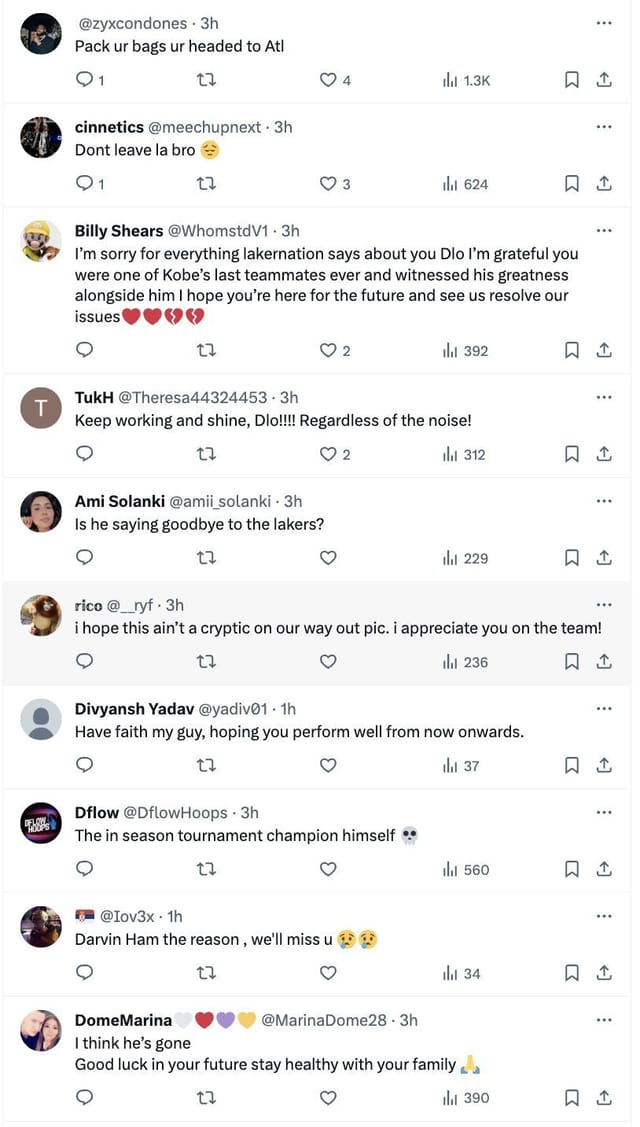Share cinnetics' 'Dont leave la' tweet
The height and width of the screenshot is (1127, 640).
[604, 184]
